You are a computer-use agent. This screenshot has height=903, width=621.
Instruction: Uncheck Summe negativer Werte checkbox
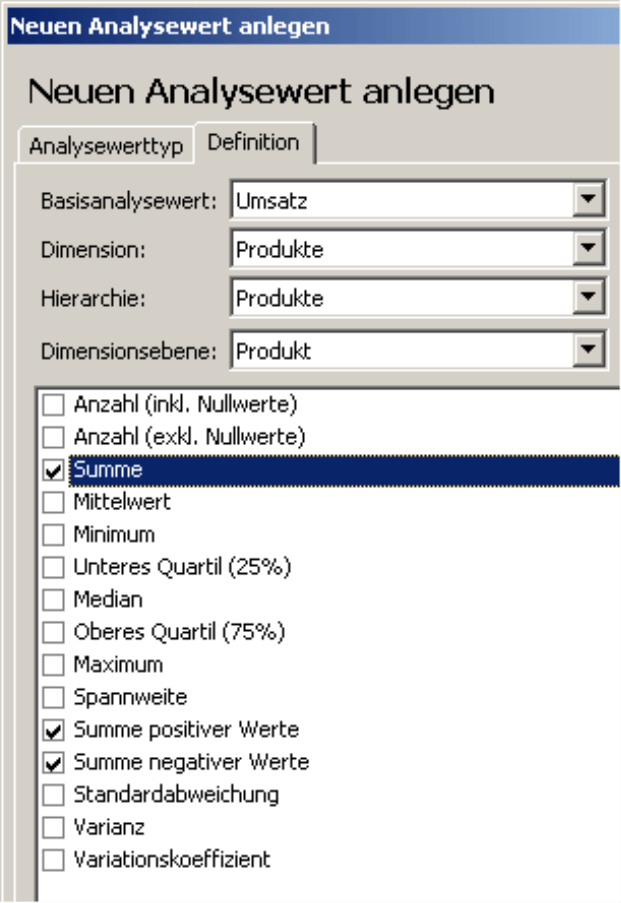tap(54, 762)
